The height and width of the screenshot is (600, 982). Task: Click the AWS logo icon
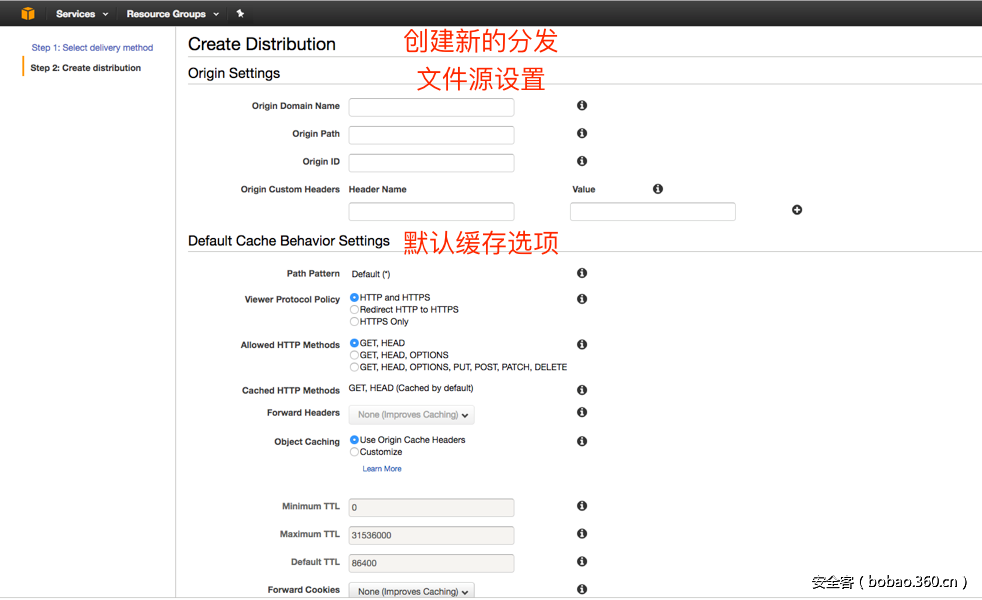(27, 13)
